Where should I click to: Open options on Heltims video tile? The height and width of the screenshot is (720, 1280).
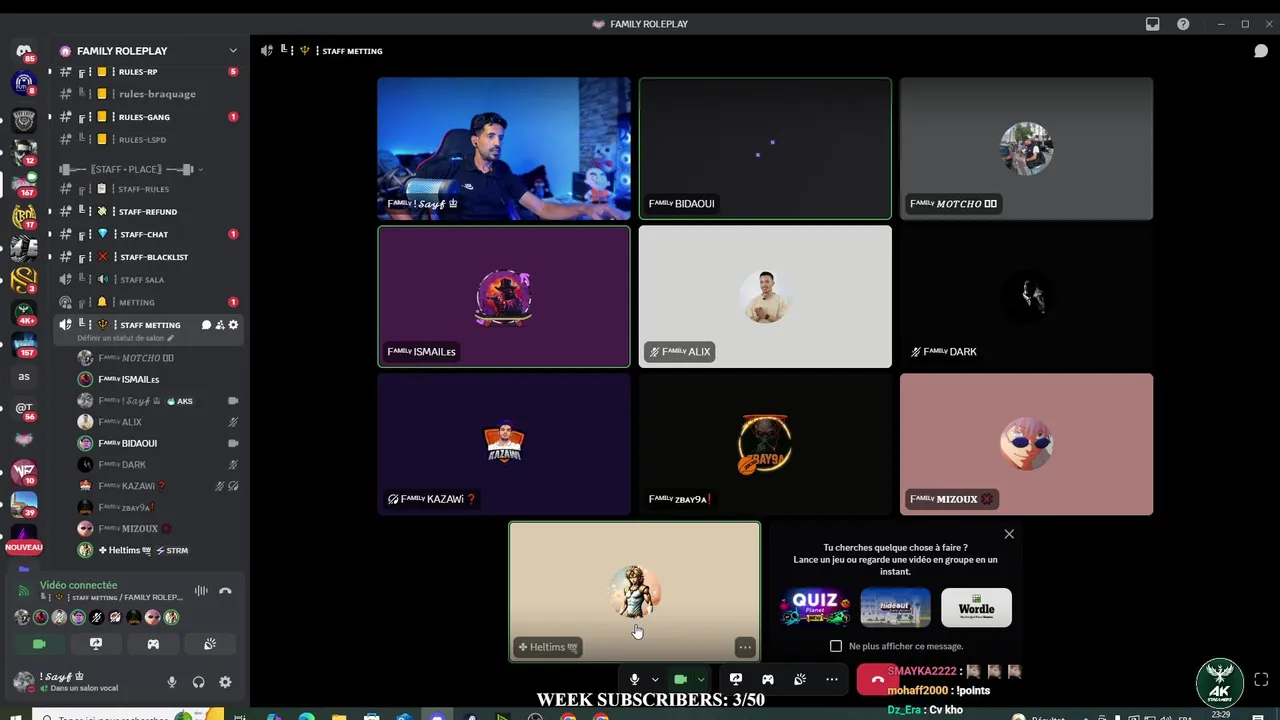pos(745,647)
